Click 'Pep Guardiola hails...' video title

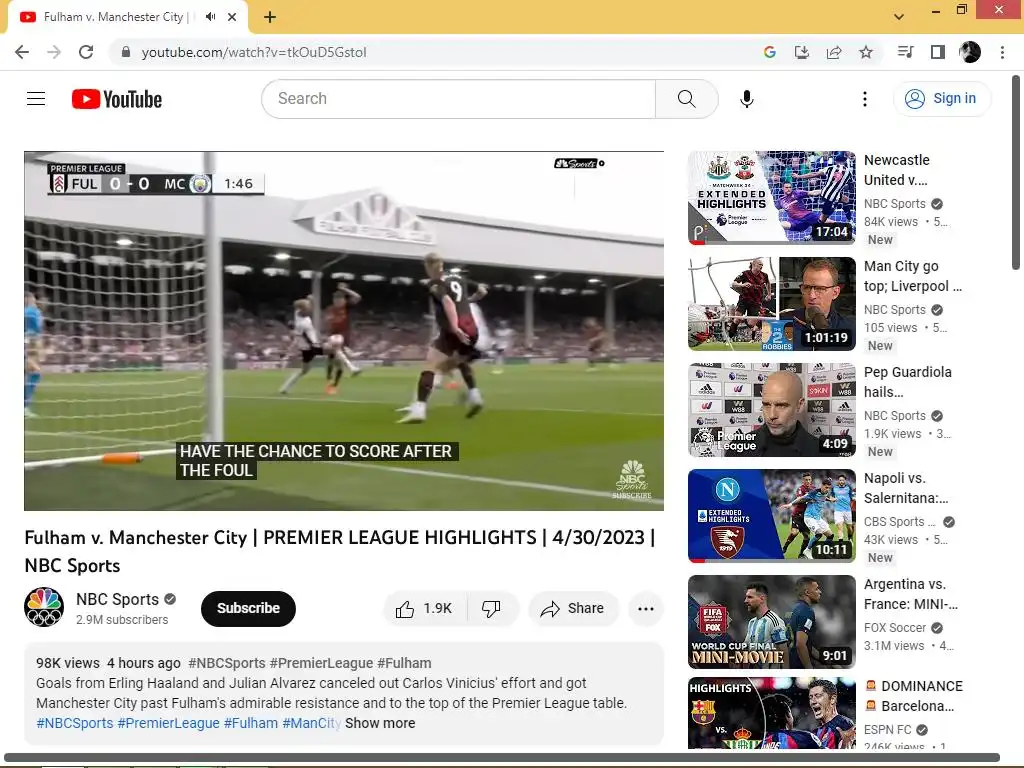tap(908, 382)
